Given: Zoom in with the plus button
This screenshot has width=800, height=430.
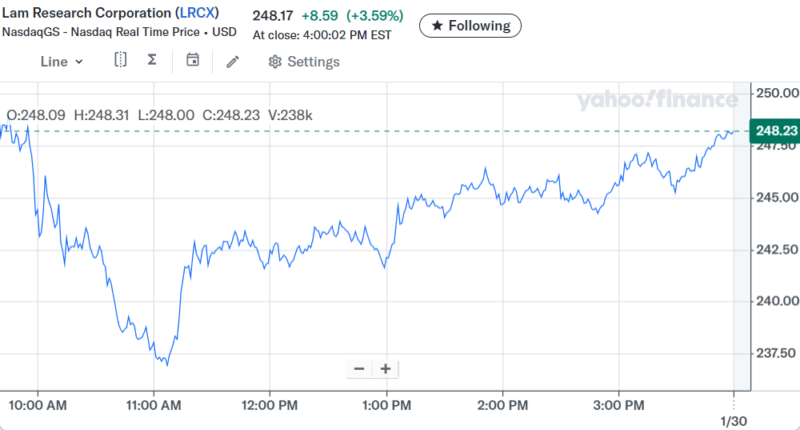Looking at the screenshot, I should pos(385,369).
